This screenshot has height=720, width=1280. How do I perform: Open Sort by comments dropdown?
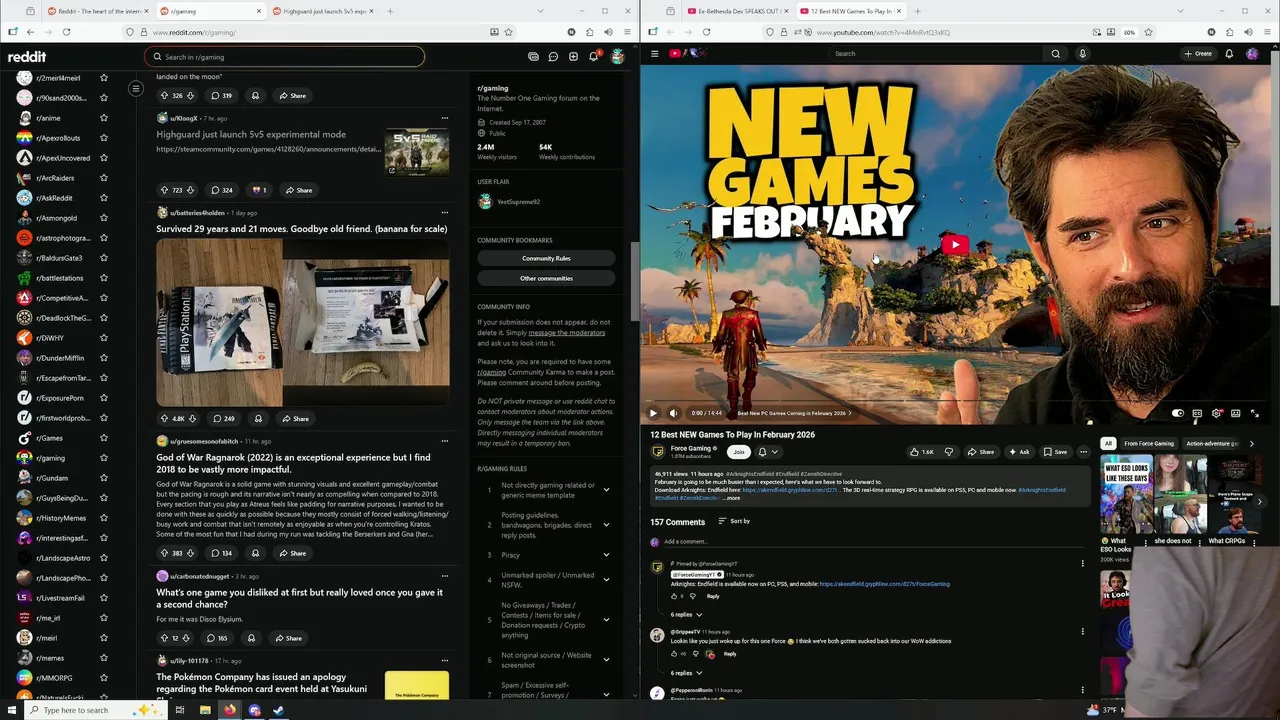click(734, 521)
